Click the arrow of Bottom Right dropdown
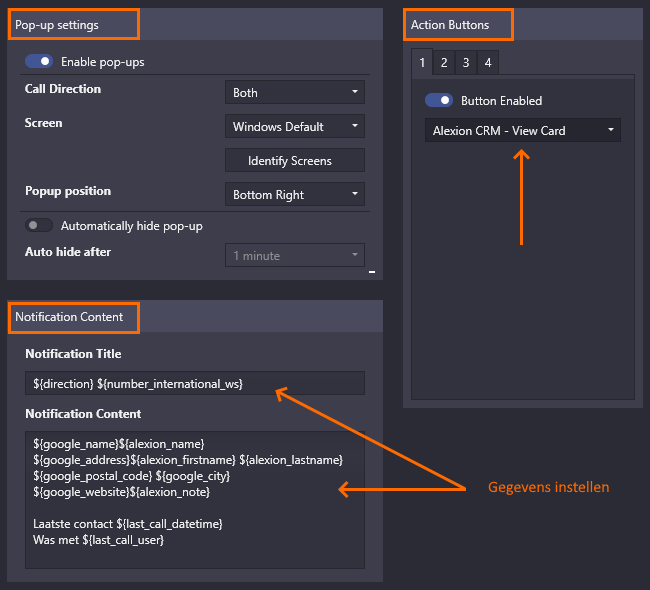Image resolution: width=650 pixels, height=590 pixels. coord(355,194)
